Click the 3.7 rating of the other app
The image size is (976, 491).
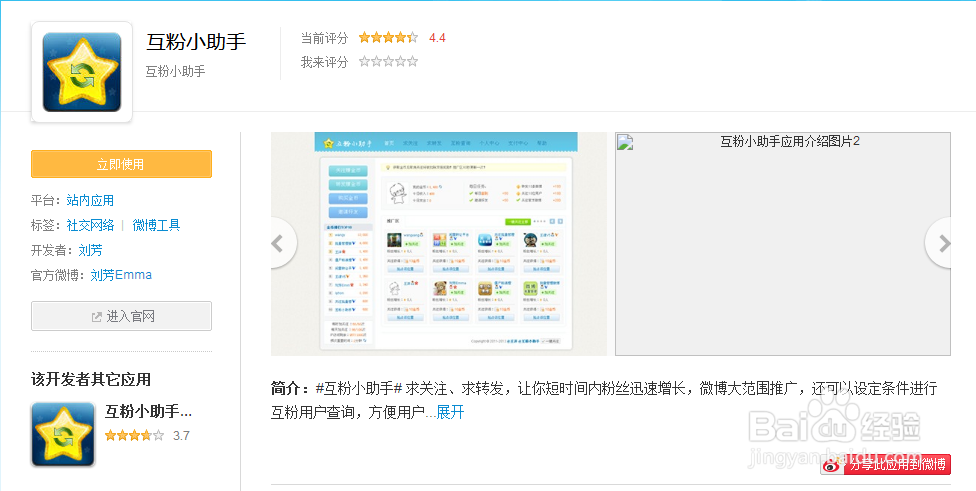tap(181, 436)
